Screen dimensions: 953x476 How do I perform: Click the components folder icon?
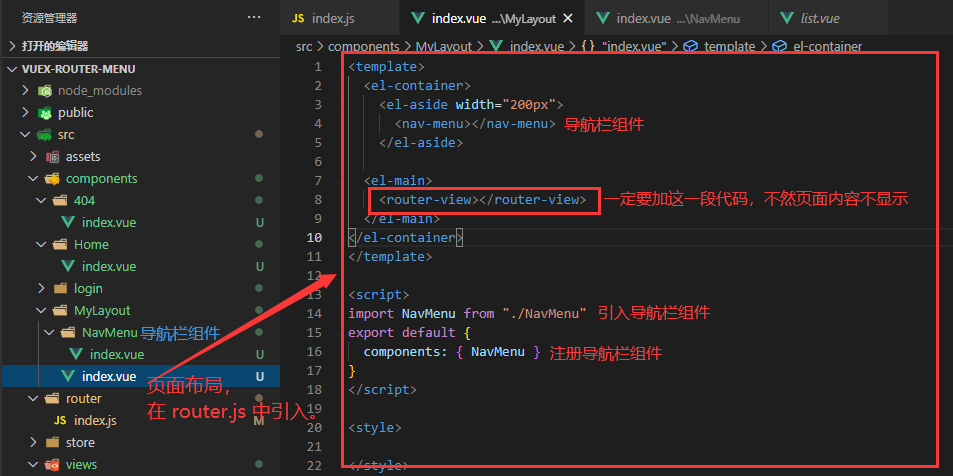[x=53, y=178]
